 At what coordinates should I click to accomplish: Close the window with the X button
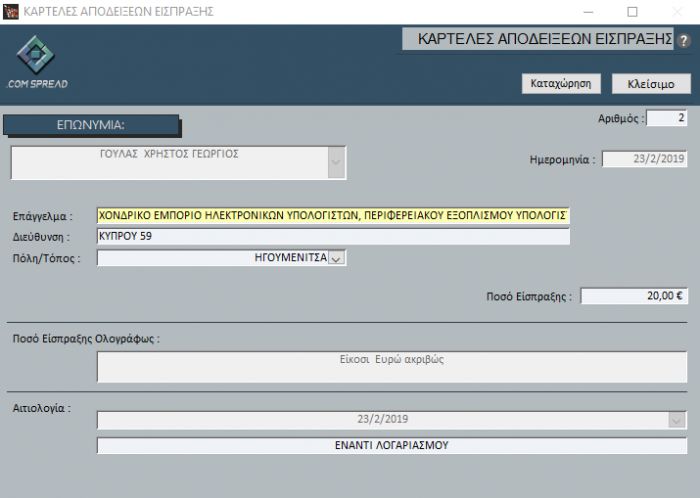click(677, 12)
